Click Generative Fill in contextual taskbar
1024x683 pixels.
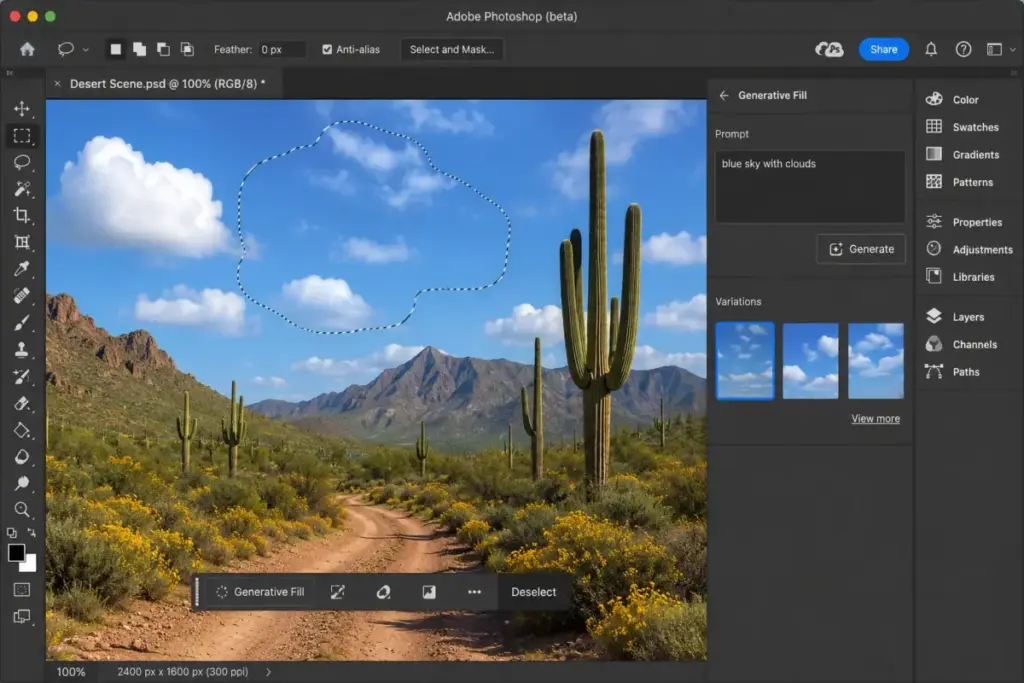pos(261,592)
